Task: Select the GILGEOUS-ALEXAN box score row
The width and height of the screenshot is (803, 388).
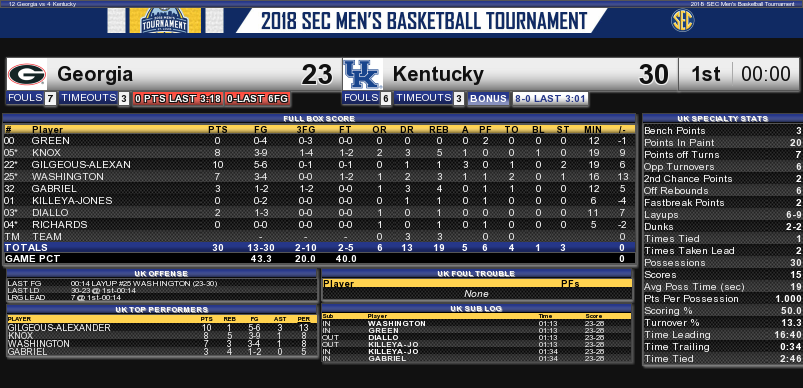Action: tap(320, 164)
